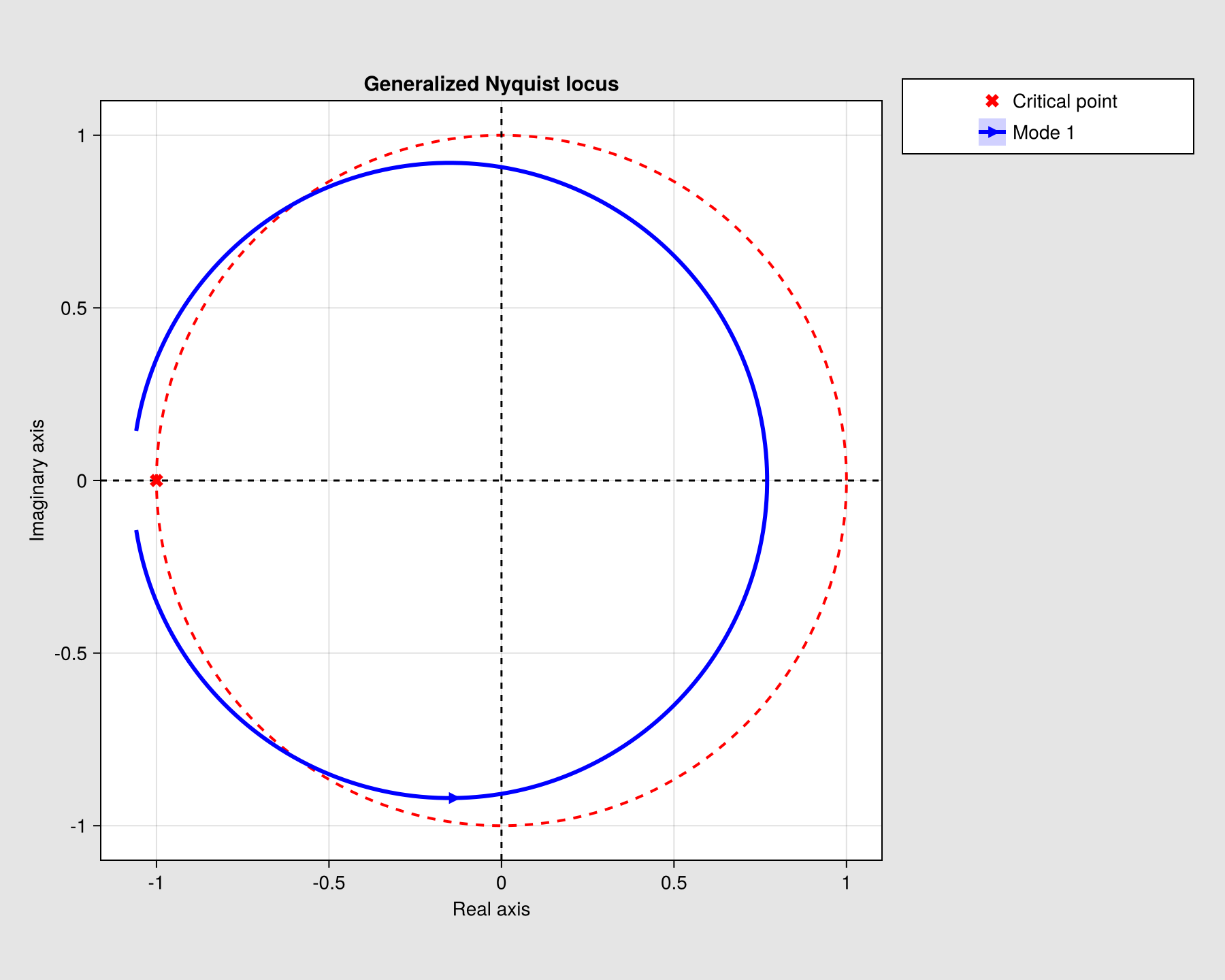Select the 'Mode 1' legend label
The height and width of the screenshot is (980, 1225).
click(x=1043, y=133)
